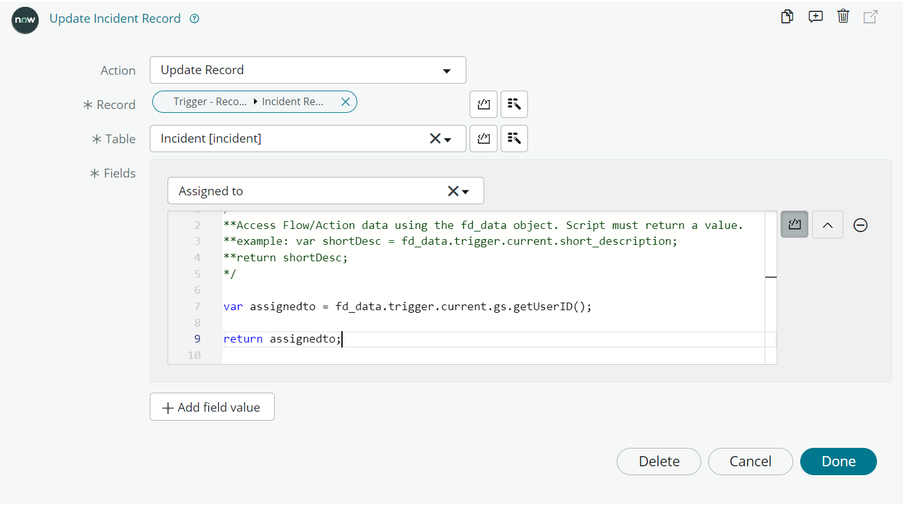This screenshot has height=515, width=903.
Task: Click the Action label
Action: [x=118, y=70]
